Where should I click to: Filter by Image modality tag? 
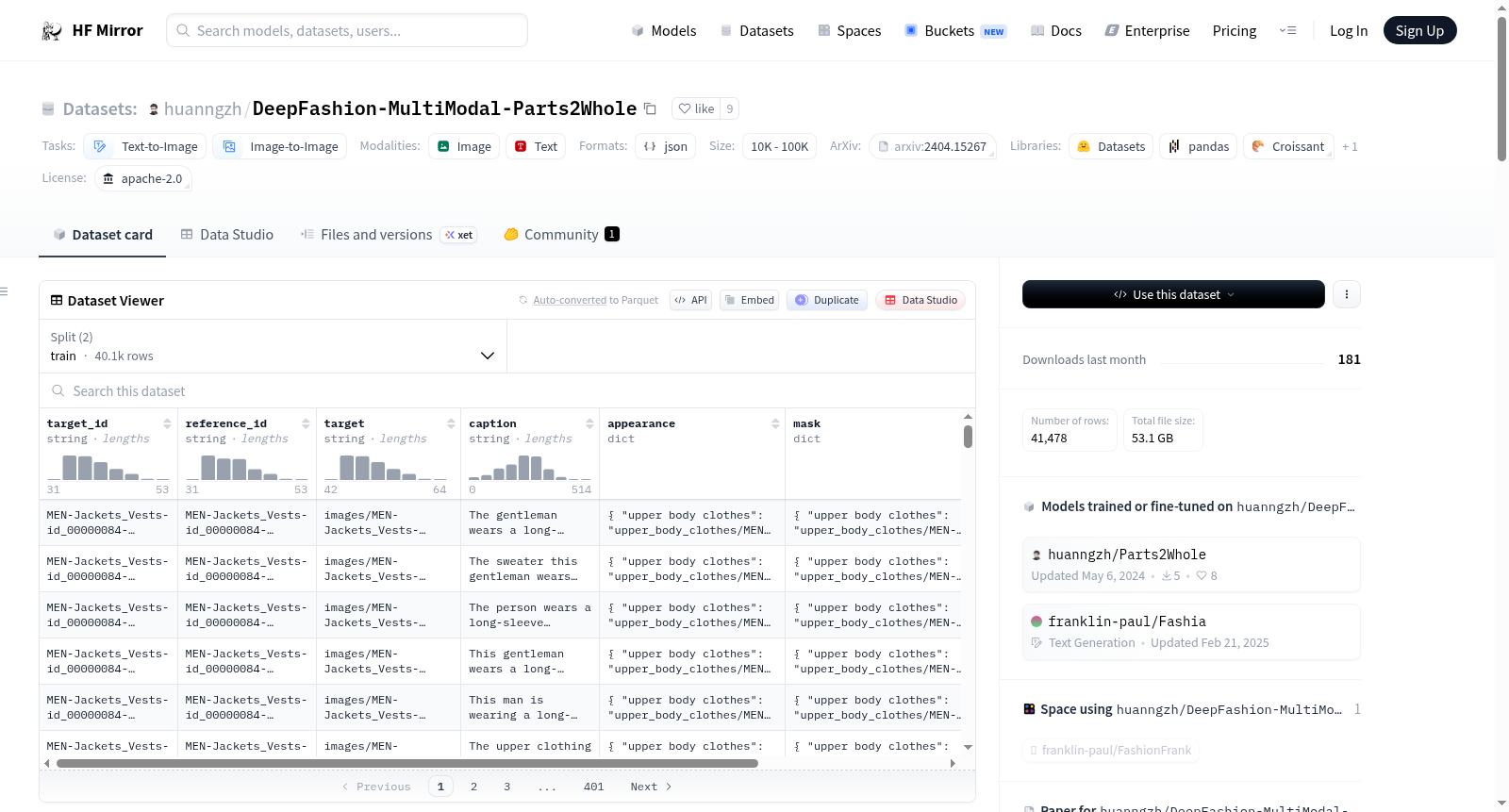coord(464,146)
